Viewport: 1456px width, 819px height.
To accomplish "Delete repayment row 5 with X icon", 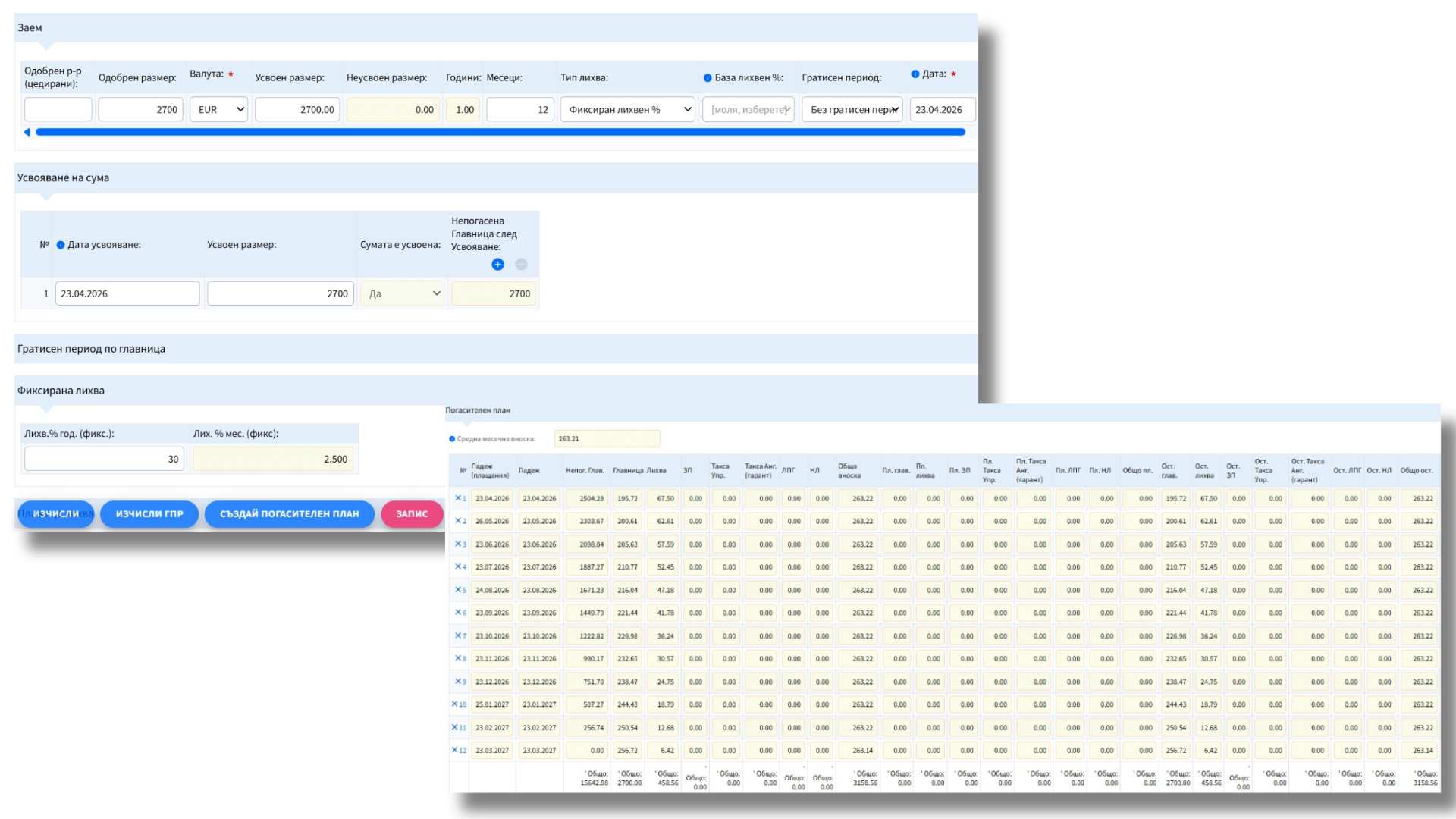I will tap(458, 589).
